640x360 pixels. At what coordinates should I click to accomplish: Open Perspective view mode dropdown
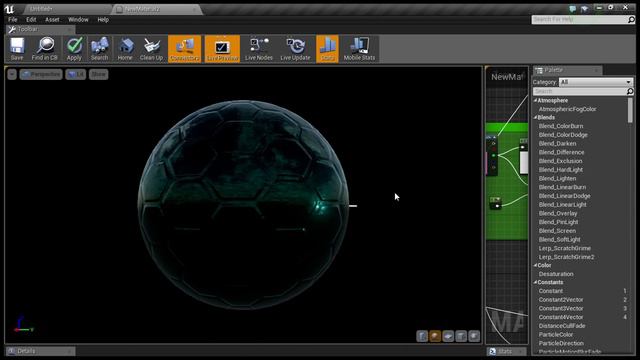41,74
